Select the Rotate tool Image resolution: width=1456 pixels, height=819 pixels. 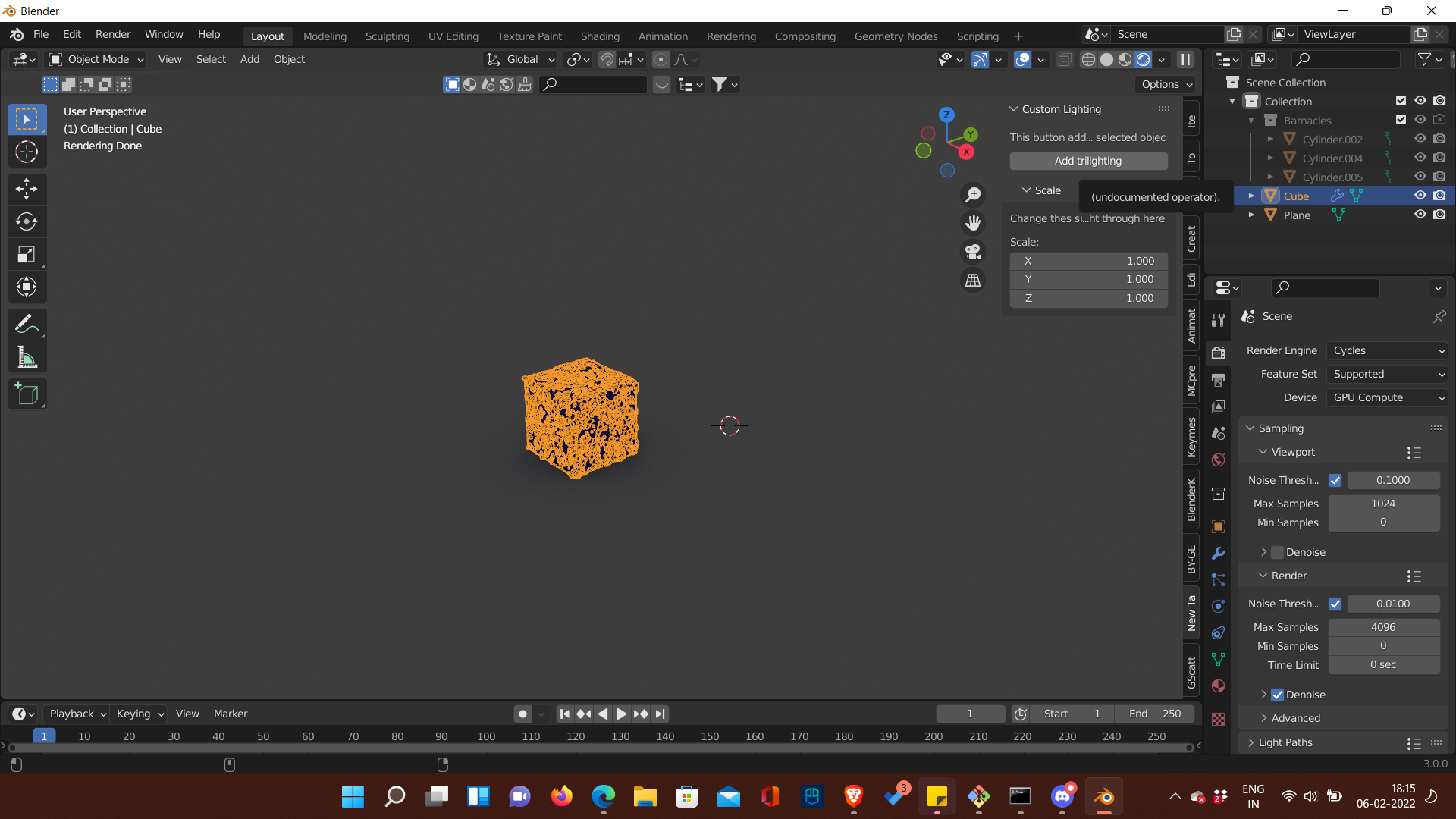click(27, 221)
